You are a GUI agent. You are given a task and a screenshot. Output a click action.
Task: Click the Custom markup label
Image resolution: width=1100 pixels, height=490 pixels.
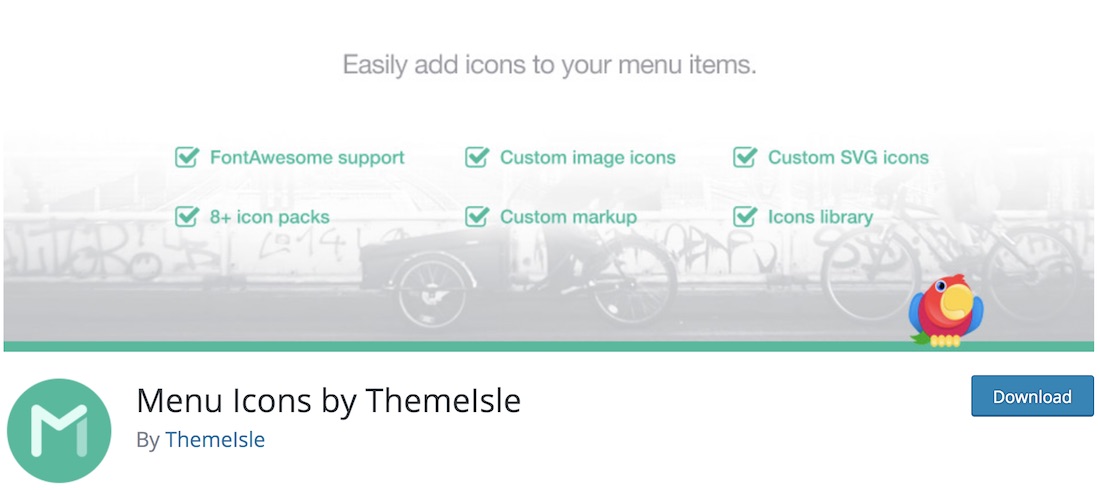click(x=568, y=216)
